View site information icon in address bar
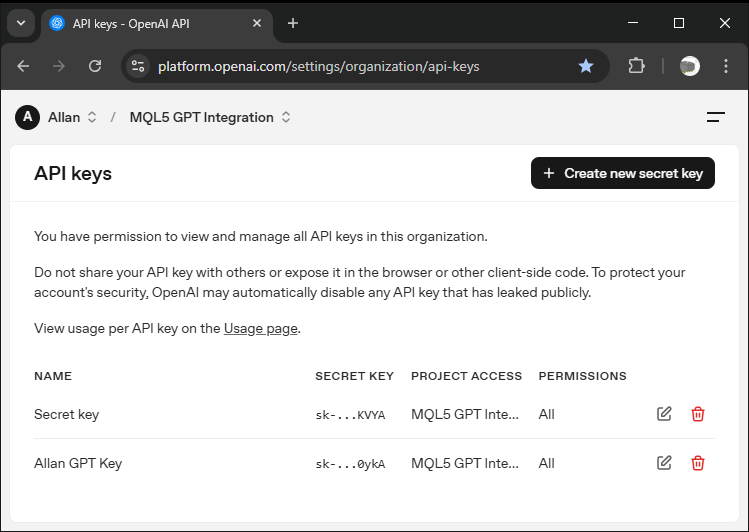This screenshot has width=749, height=532. click(138, 66)
